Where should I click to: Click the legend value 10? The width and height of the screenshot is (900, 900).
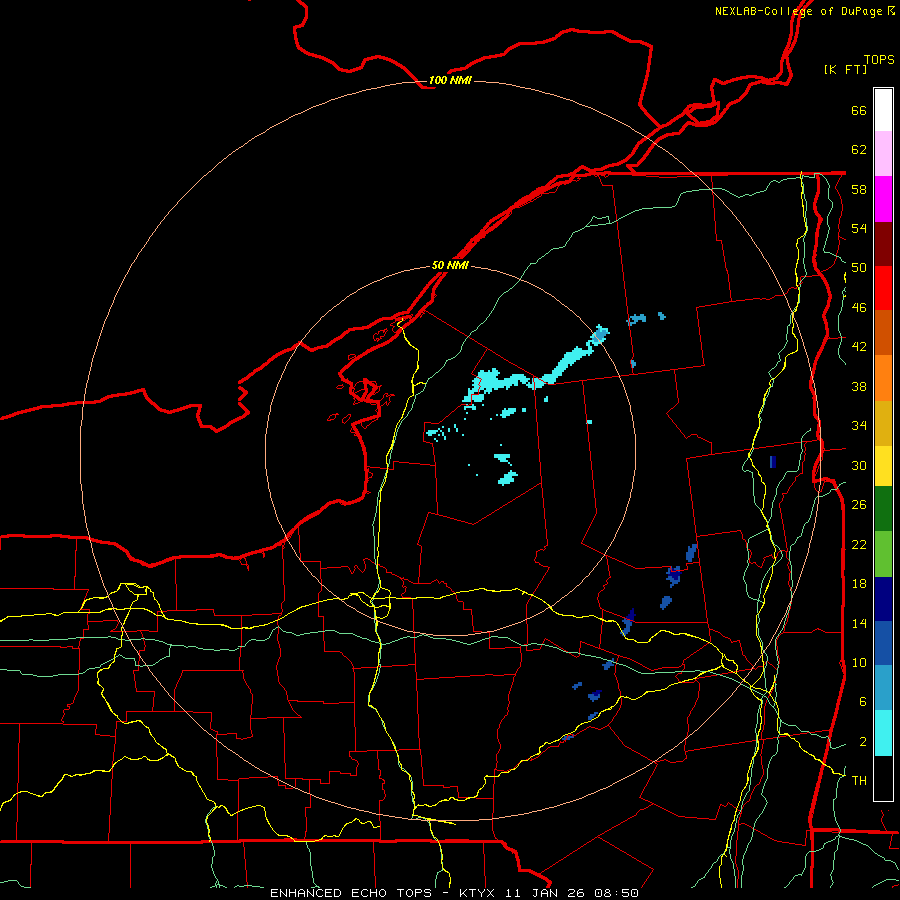(859, 662)
